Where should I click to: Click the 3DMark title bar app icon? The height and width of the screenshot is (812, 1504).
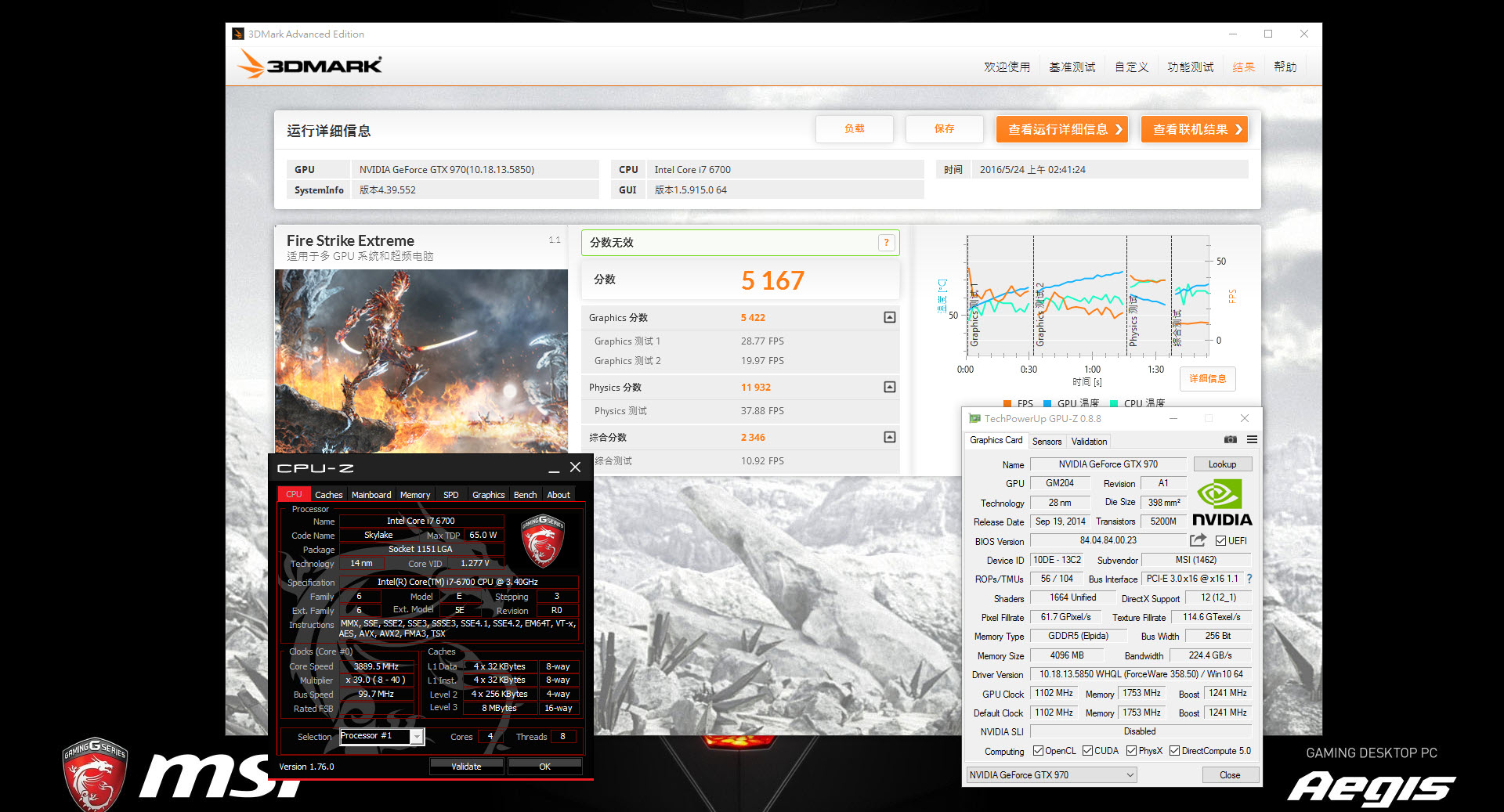point(238,34)
